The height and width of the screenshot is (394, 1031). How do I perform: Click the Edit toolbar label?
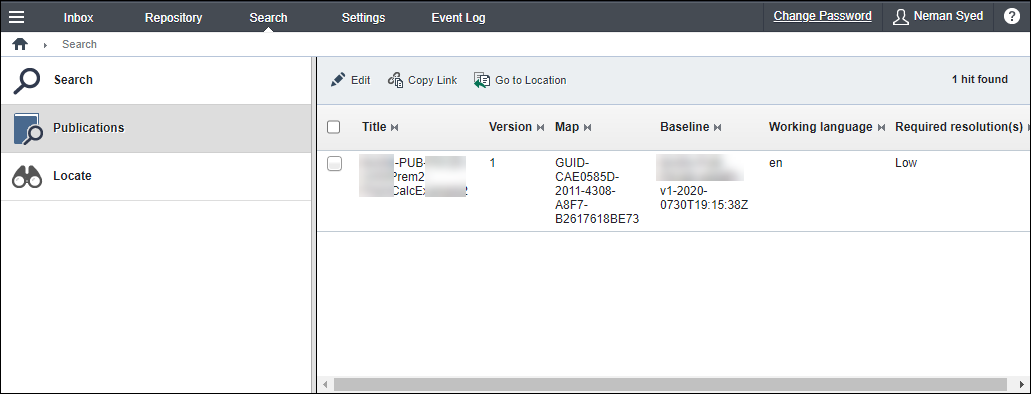(360, 80)
